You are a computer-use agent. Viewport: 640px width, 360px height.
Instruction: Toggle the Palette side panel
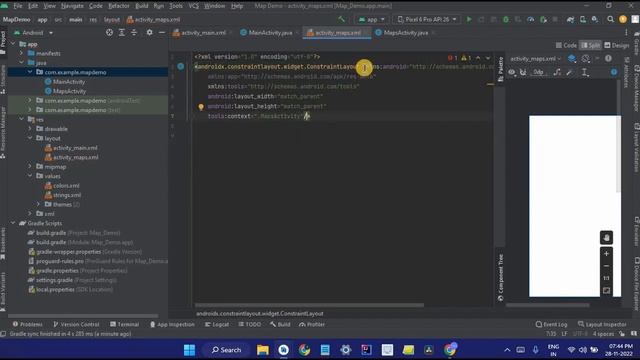coord(501,69)
